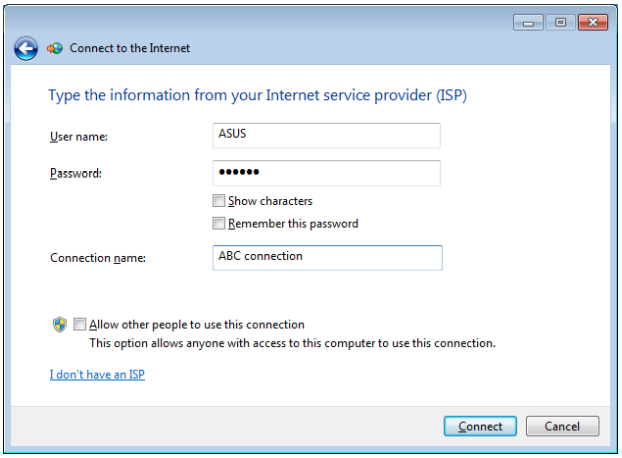
Task: Click the User name label
Action: coord(79,137)
